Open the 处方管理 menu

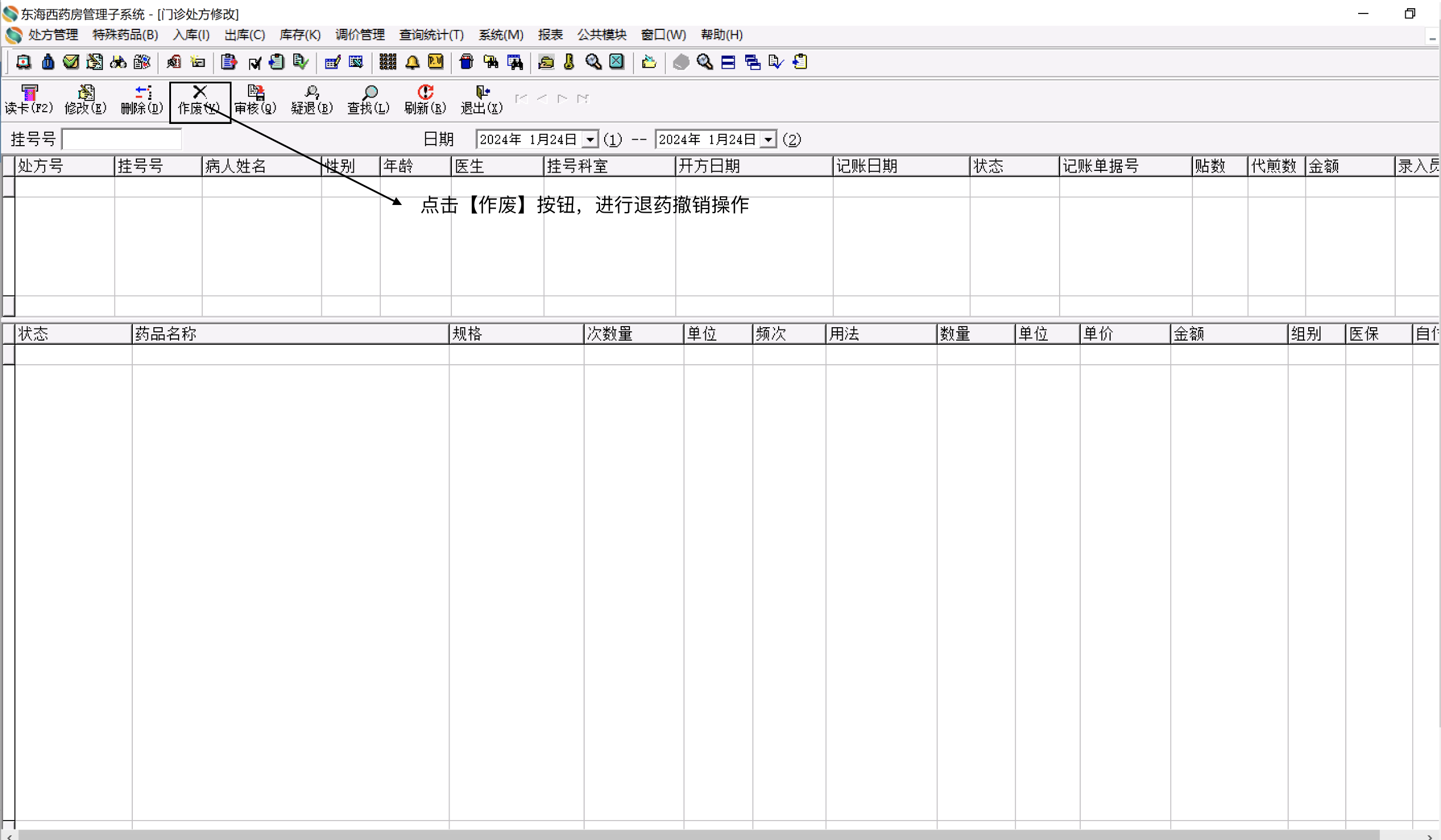click(53, 35)
